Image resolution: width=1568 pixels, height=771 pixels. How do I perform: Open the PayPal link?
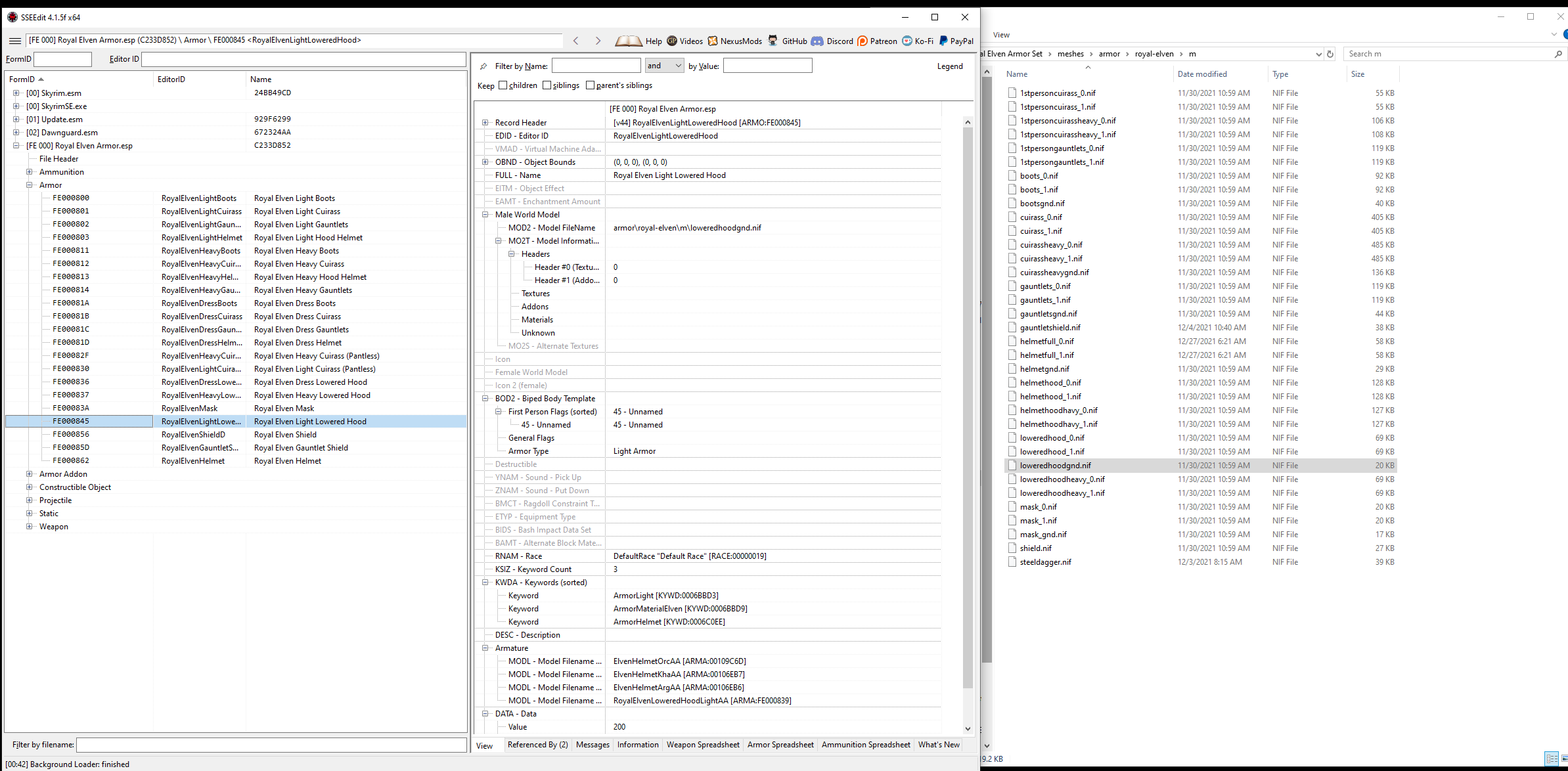(x=956, y=41)
